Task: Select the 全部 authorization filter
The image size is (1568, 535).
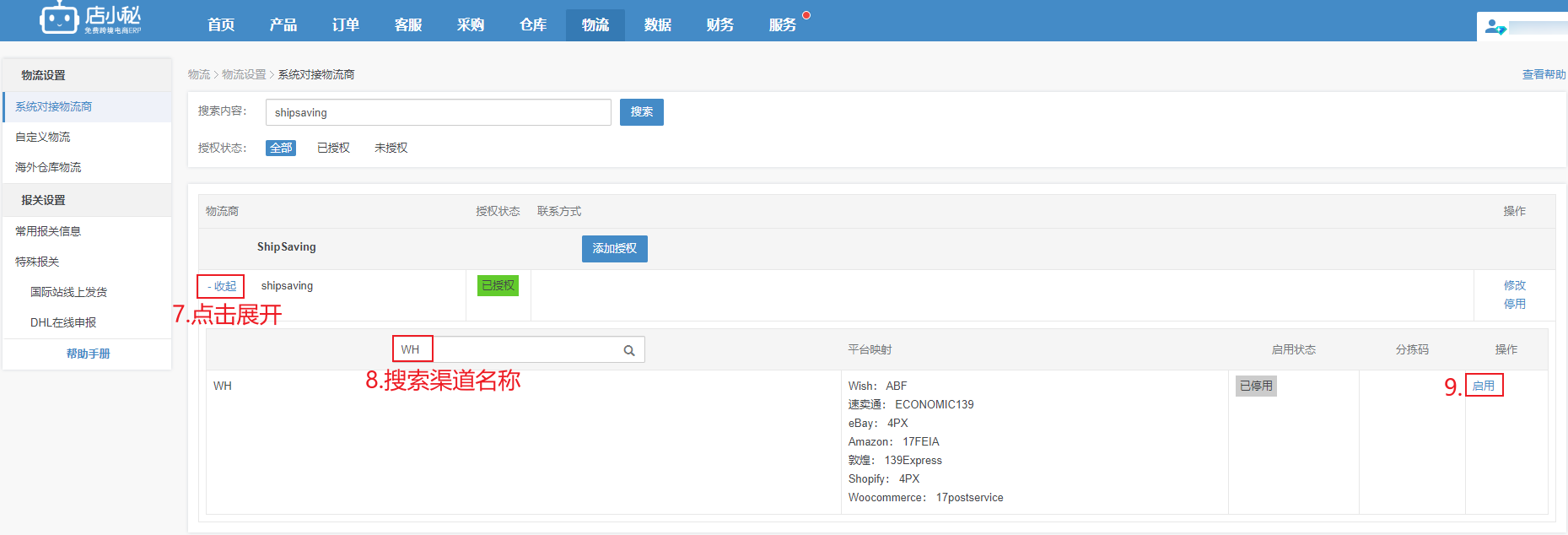Action: [x=281, y=149]
